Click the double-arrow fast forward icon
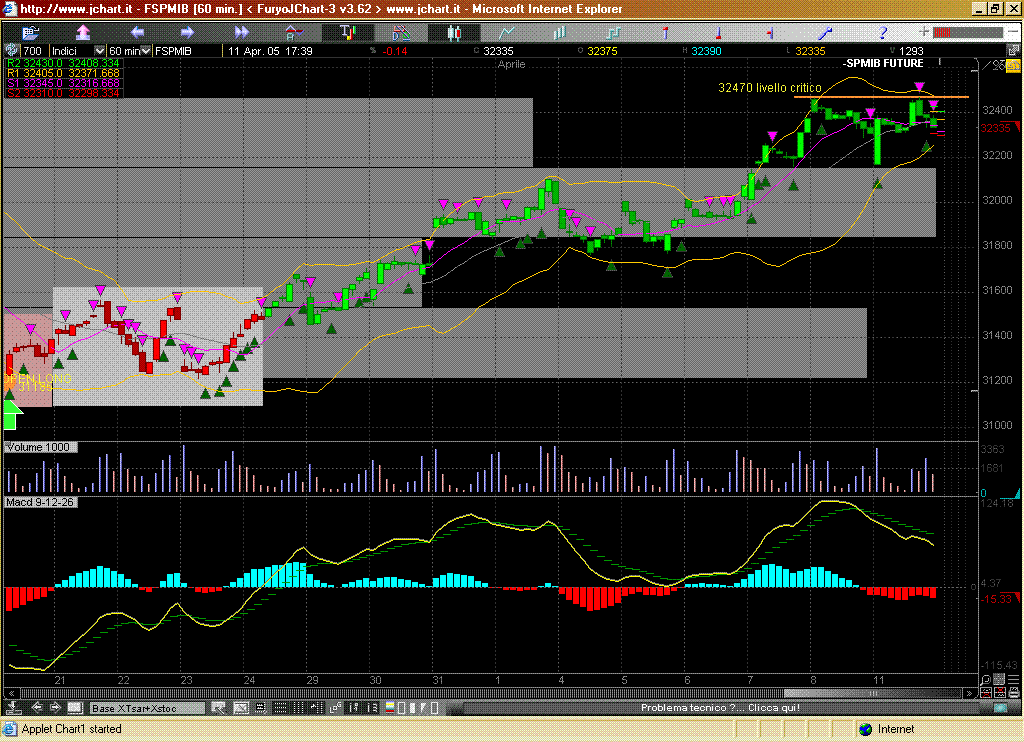This screenshot has height=742, width=1024. 241,32
